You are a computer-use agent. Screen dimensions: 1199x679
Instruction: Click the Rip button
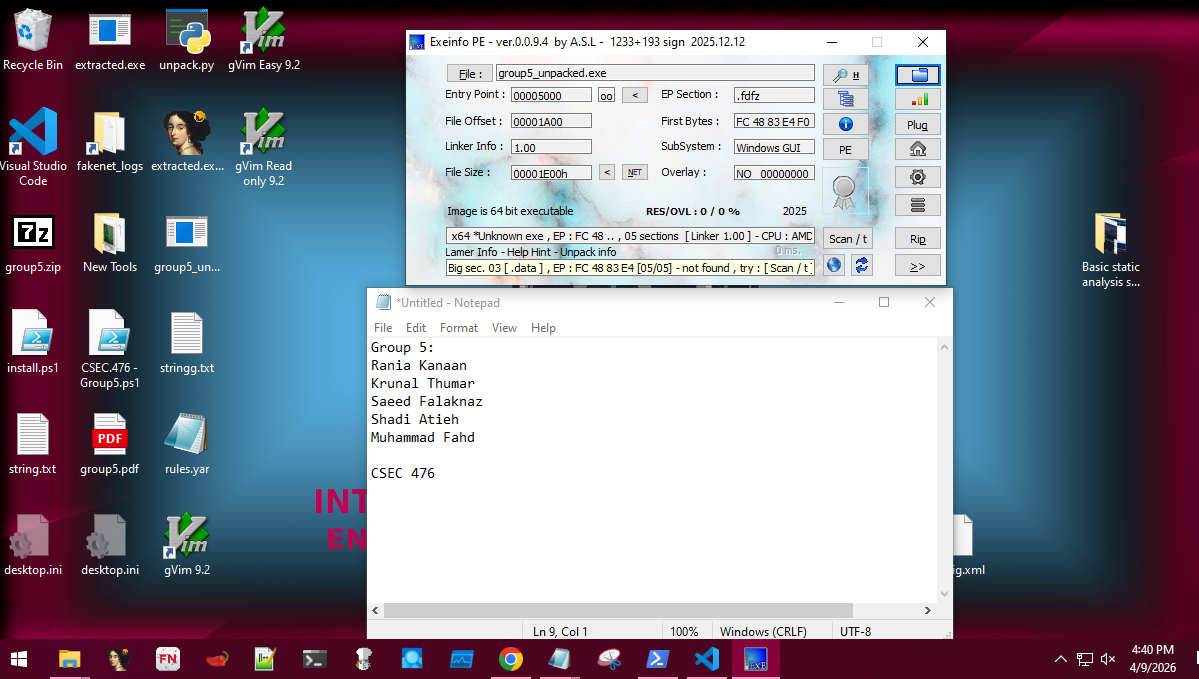tap(918, 239)
